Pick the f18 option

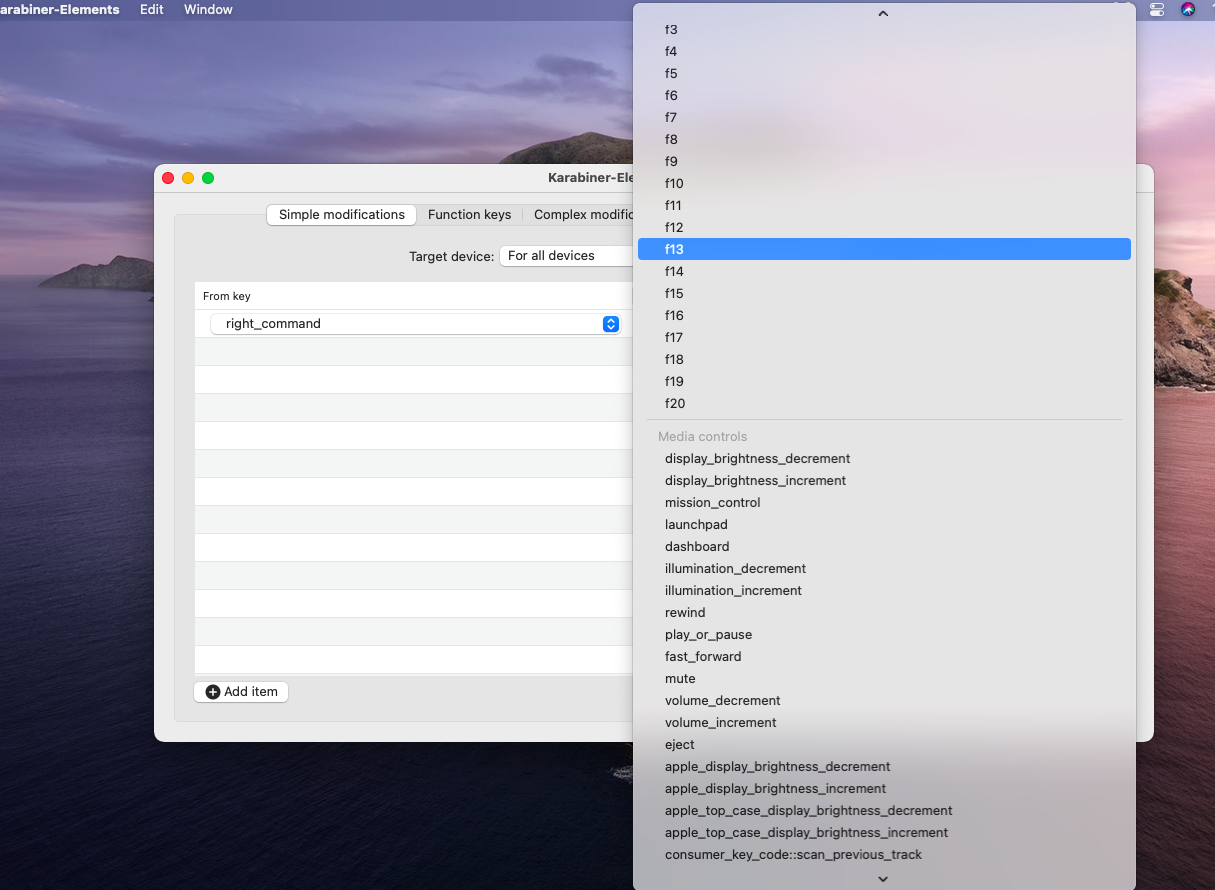click(x=884, y=359)
